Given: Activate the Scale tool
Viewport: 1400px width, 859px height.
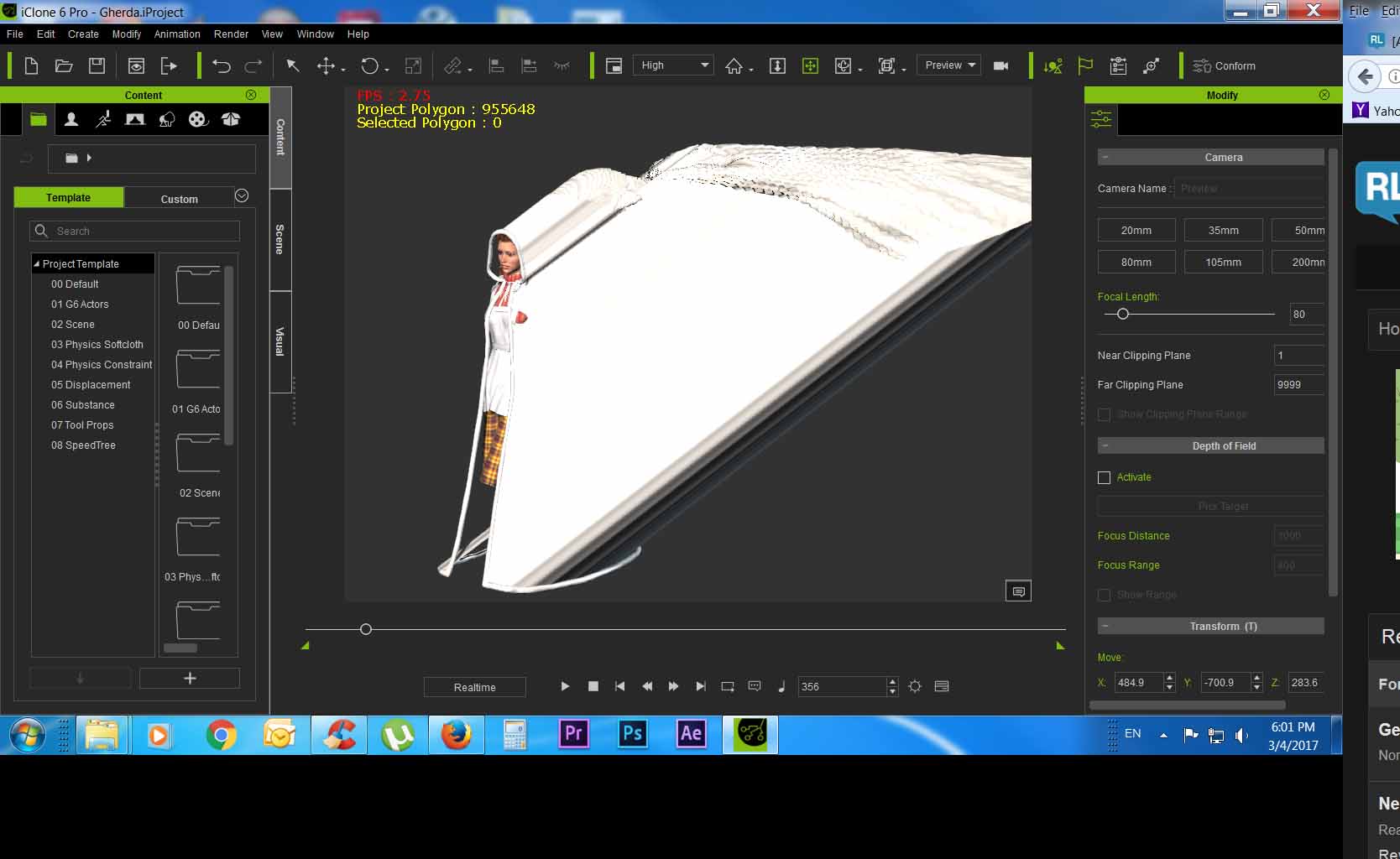Looking at the screenshot, I should point(413,65).
